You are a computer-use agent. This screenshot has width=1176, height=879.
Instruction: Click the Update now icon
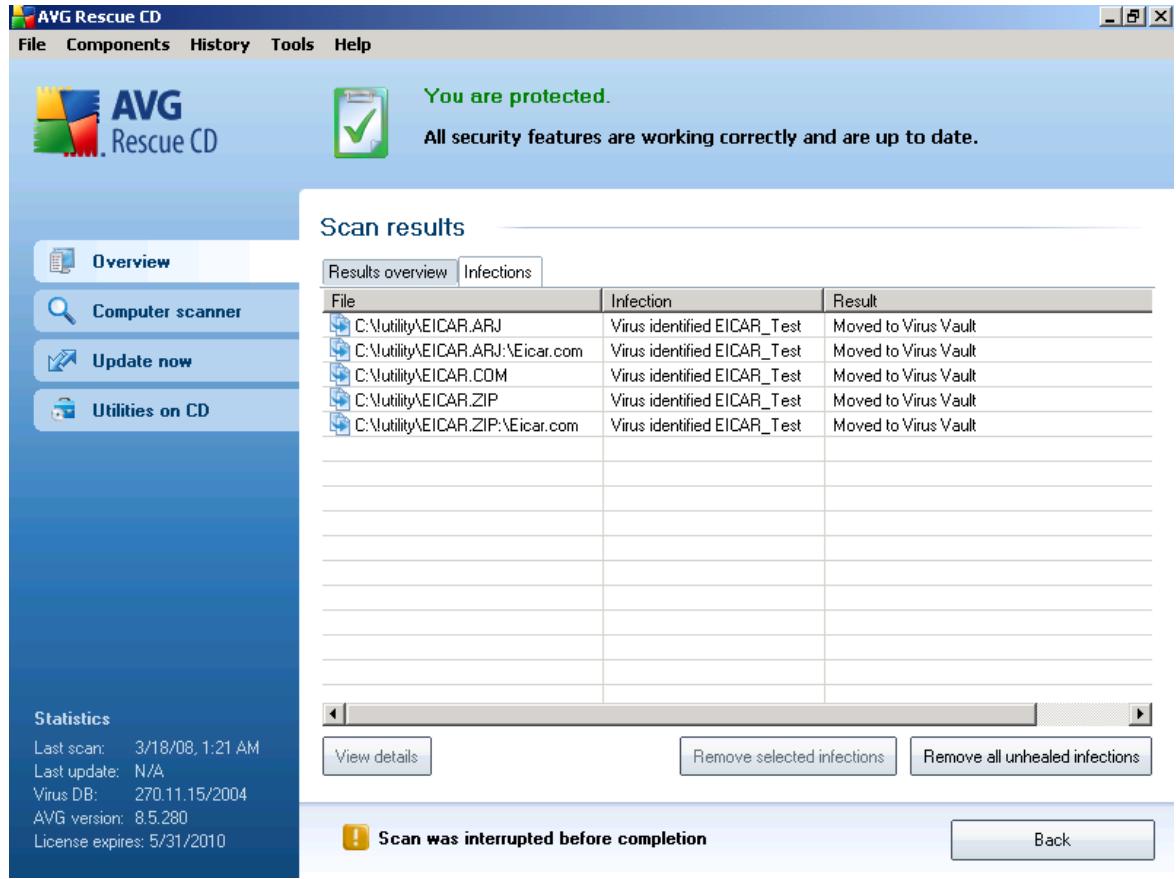coord(62,361)
